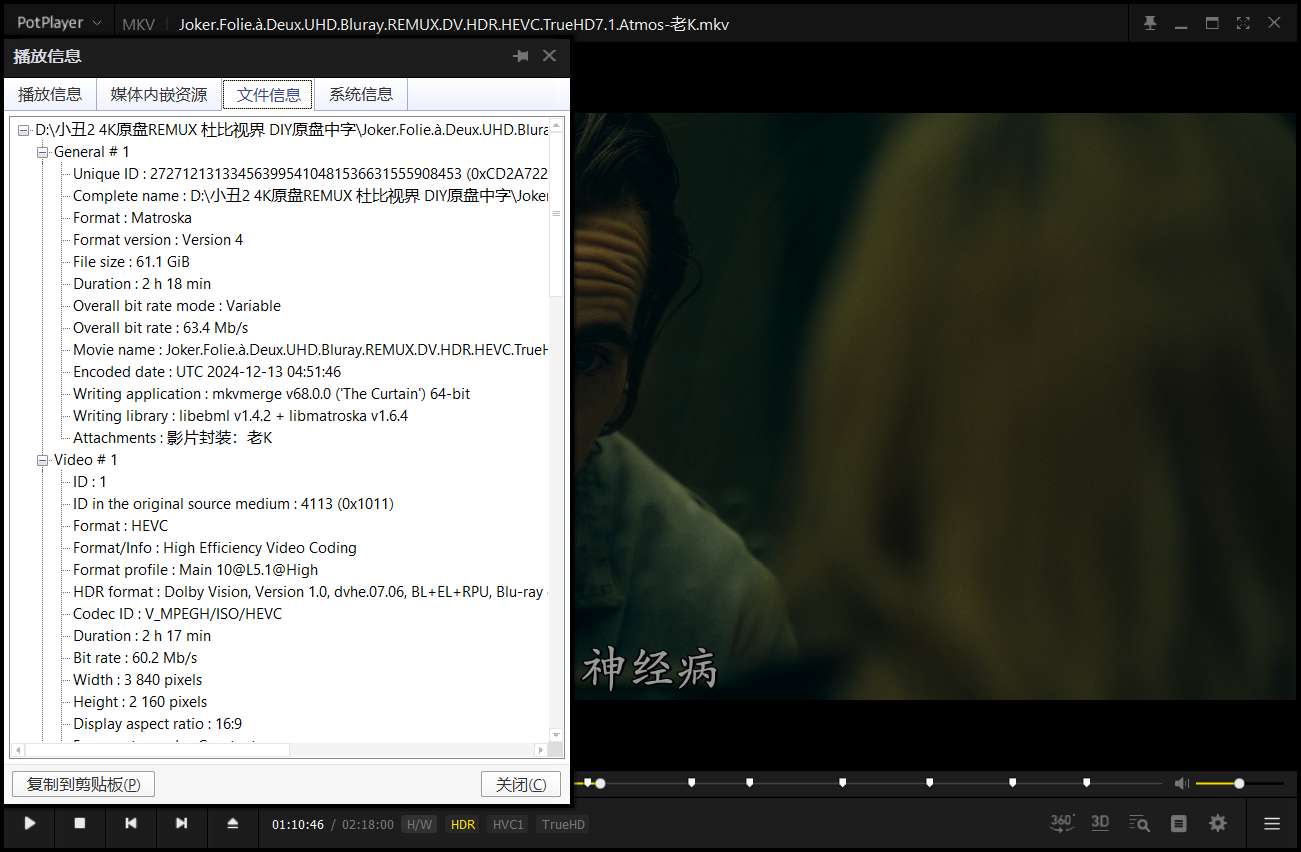Select the 'Duration : 2 h 18 min' row
1301x852 pixels.
click(142, 284)
